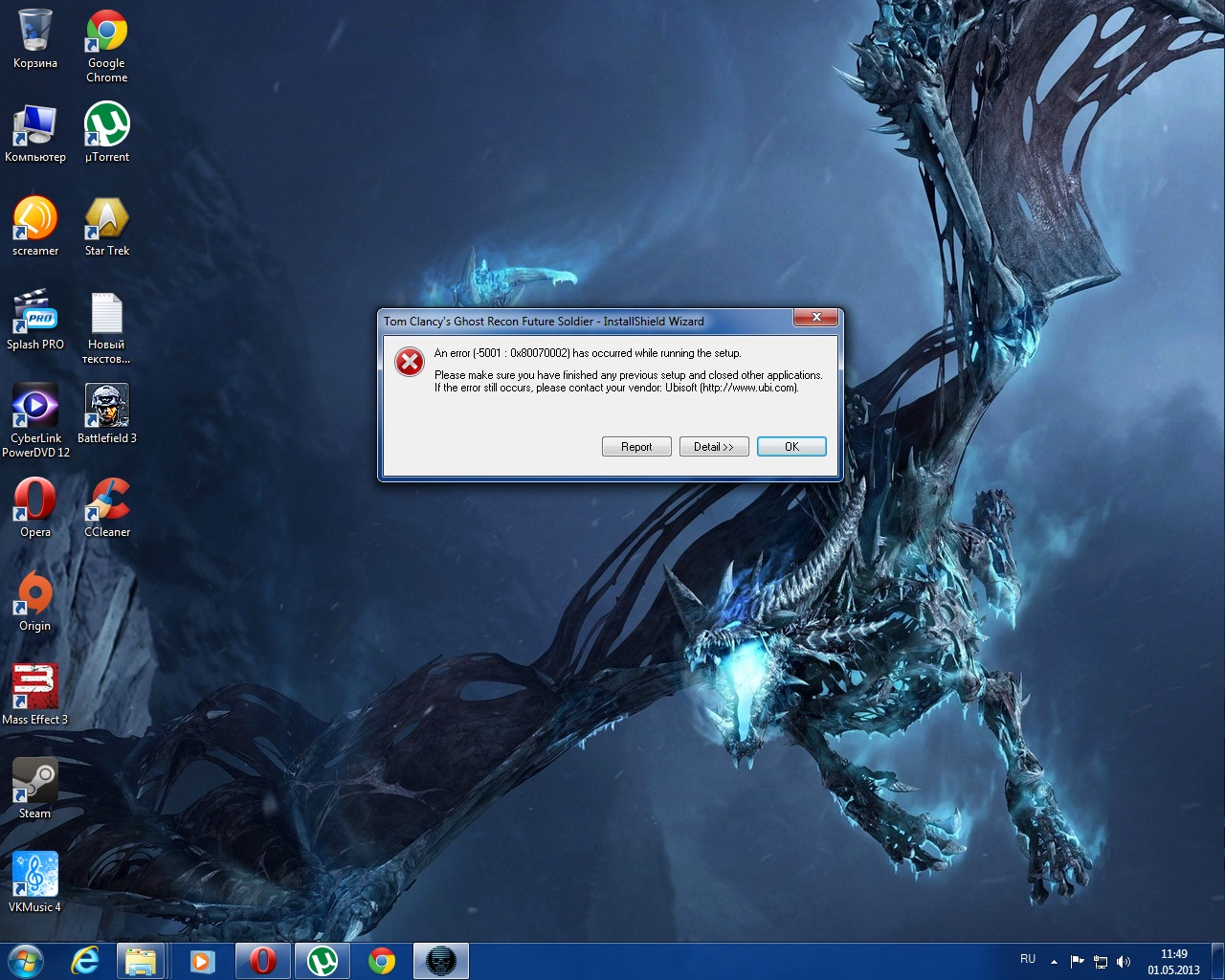Click the line mentioning vendor Ubisoft
This screenshot has height=980, width=1225.
click(x=616, y=388)
